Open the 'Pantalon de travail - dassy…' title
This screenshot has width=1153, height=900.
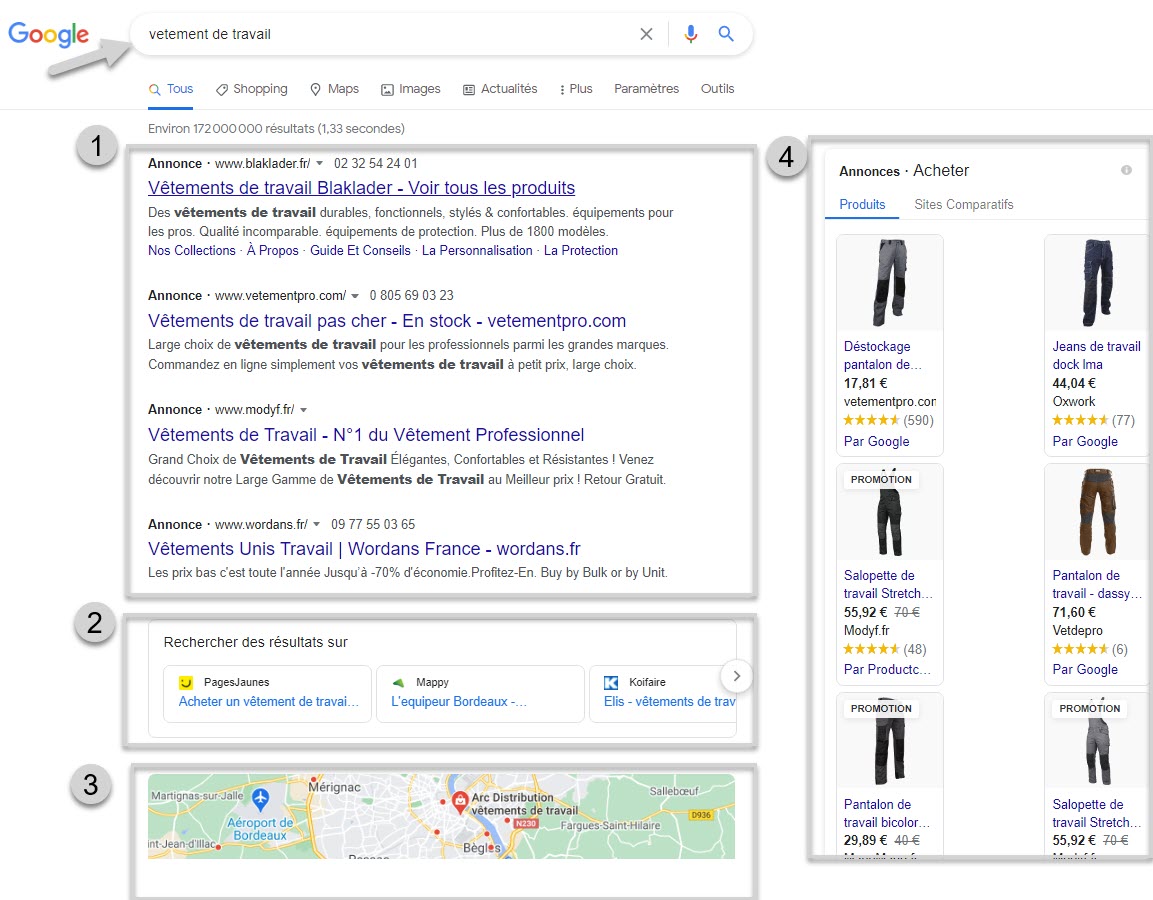[1096, 585]
